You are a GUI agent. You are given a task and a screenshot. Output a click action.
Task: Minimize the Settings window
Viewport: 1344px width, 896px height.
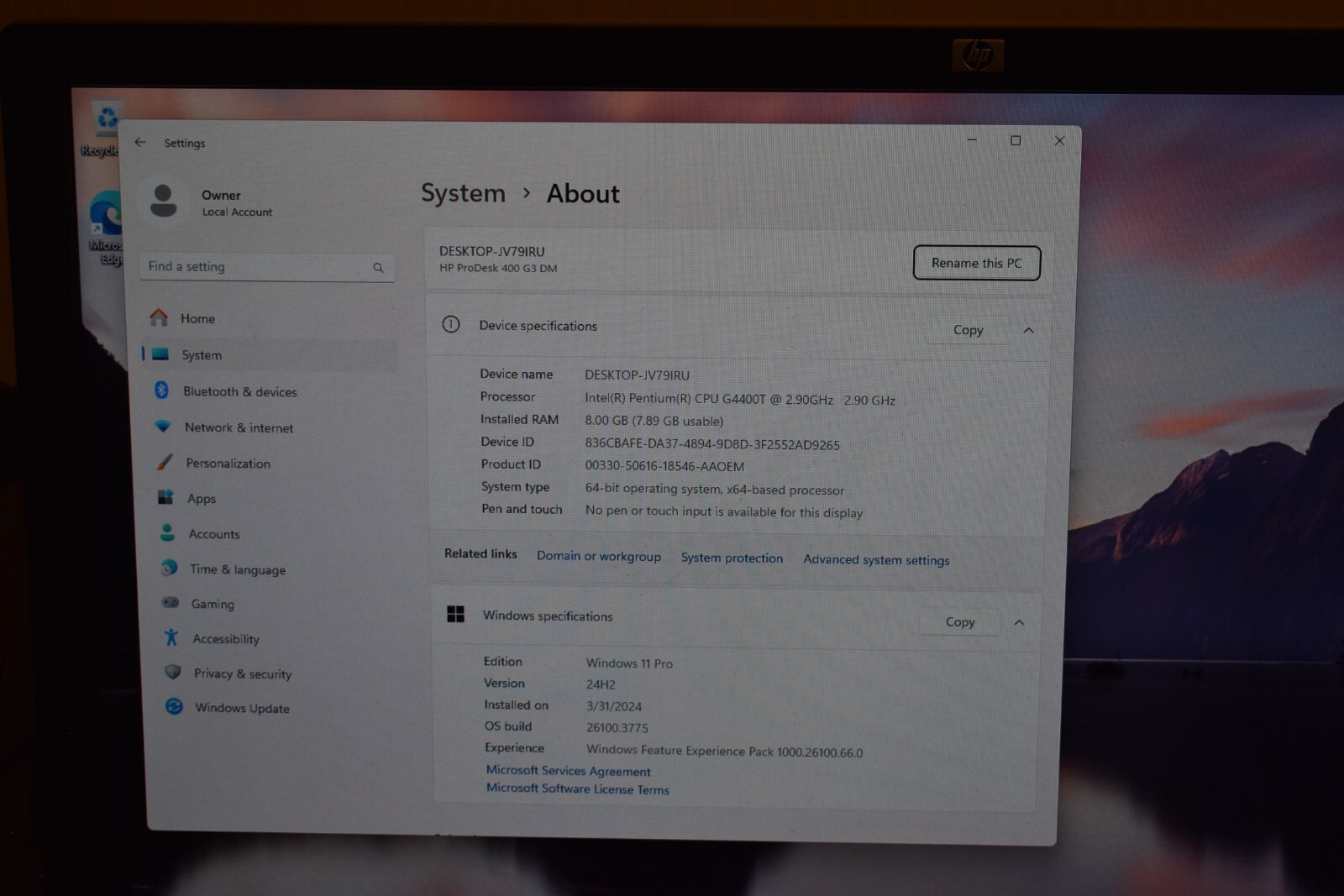(x=972, y=139)
